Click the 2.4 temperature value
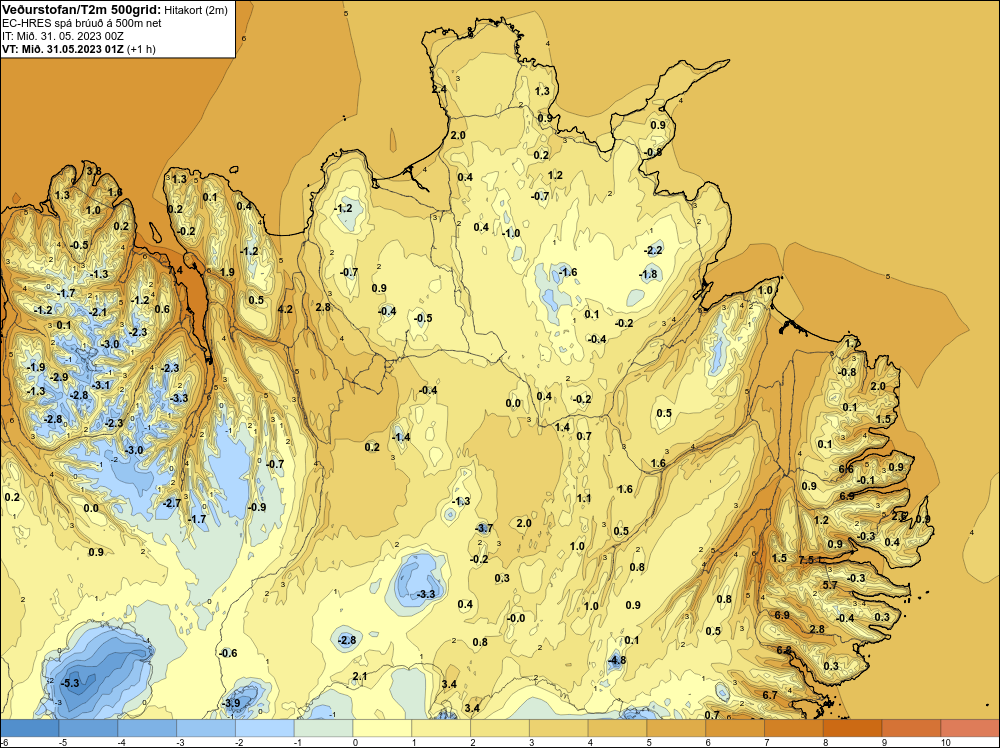 (439, 89)
